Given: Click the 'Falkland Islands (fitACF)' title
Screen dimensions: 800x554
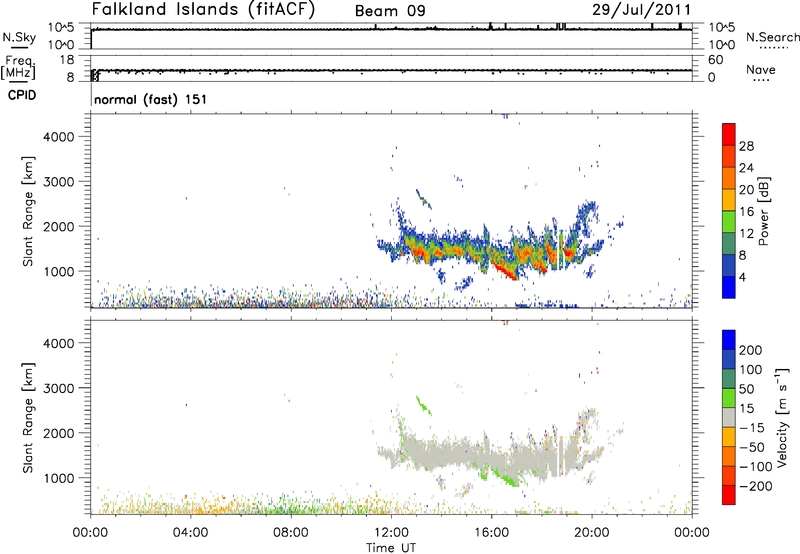Looking at the screenshot, I should point(203,9).
